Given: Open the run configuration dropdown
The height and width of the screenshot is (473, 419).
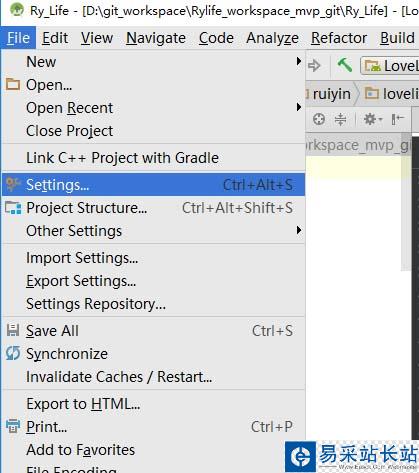Looking at the screenshot, I should point(389,65).
